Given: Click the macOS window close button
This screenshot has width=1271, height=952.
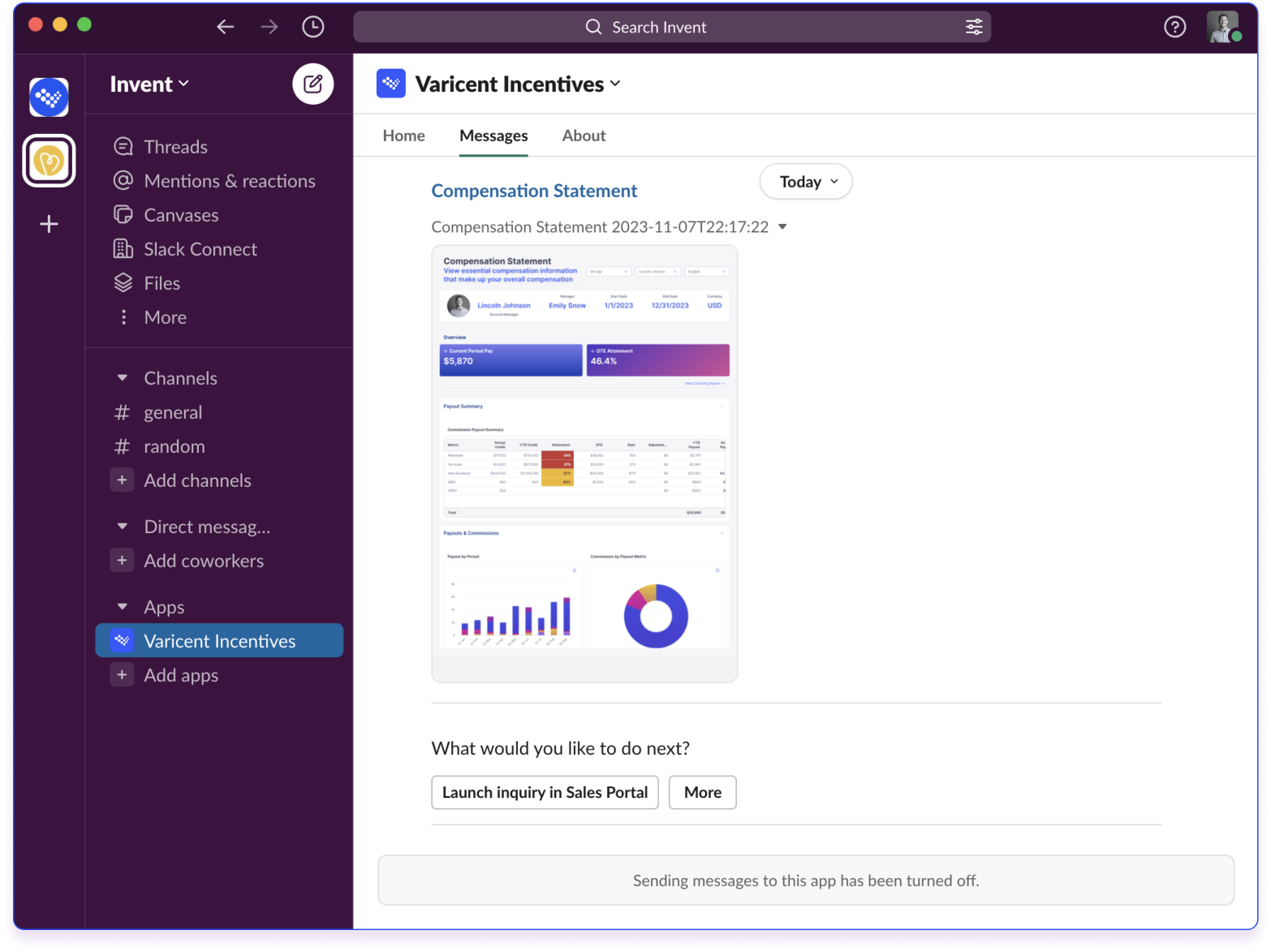Looking at the screenshot, I should pyautogui.click(x=36, y=24).
